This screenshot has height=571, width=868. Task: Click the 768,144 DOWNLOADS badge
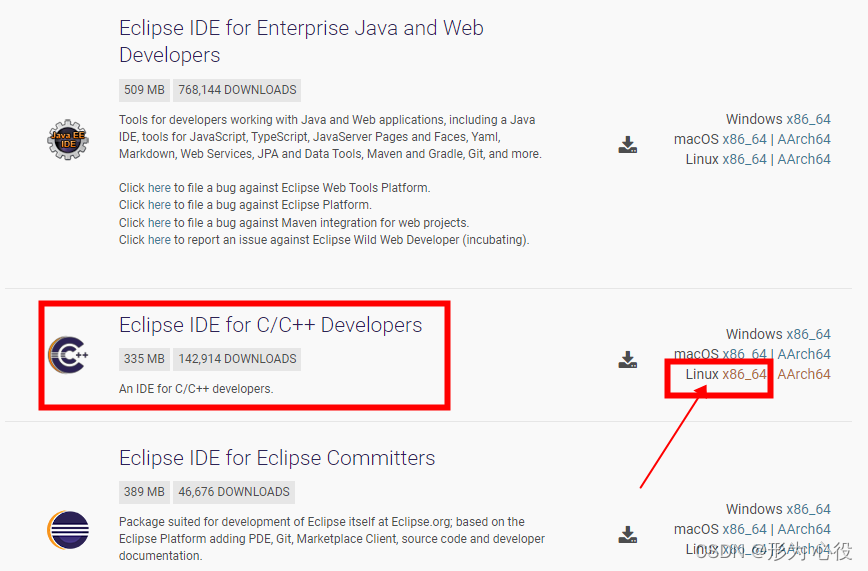[x=237, y=90]
